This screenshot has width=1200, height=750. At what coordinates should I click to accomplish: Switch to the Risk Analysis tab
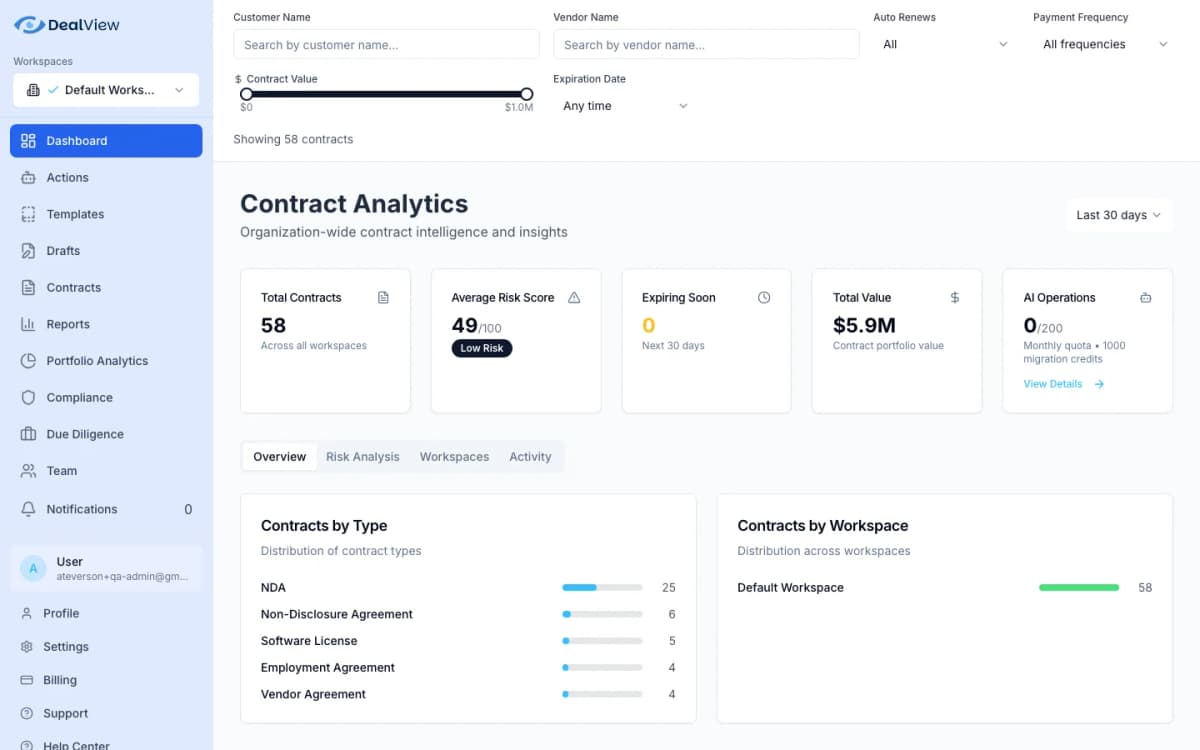pos(362,456)
